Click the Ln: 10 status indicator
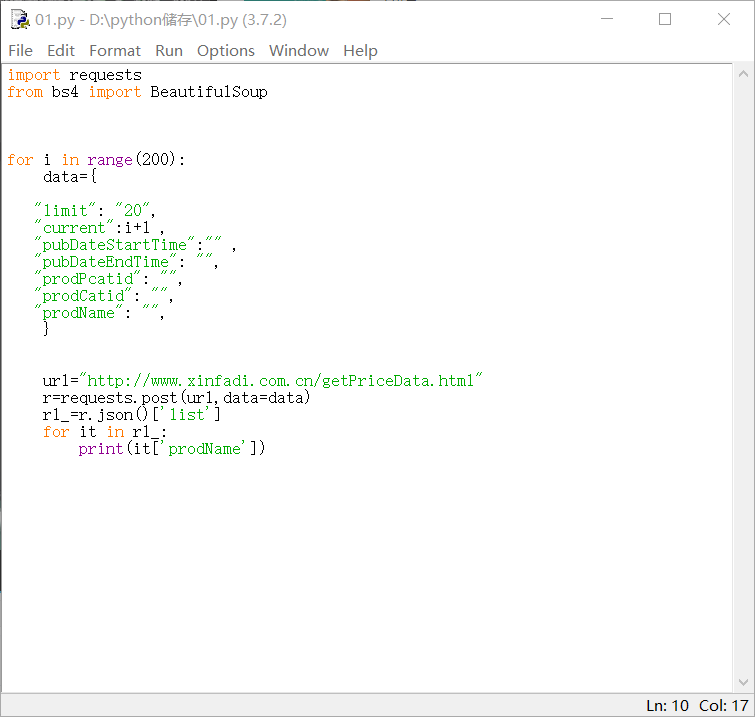This screenshot has height=717, width=755. [667, 705]
